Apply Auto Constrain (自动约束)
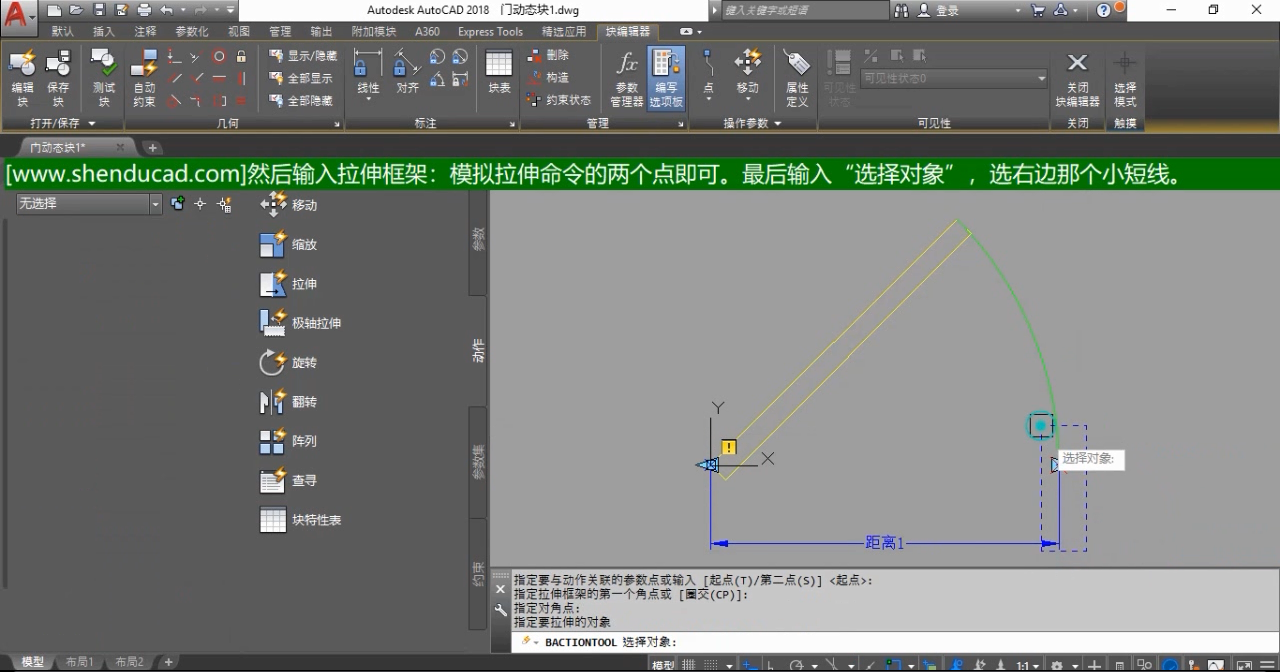The width and height of the screenshot is (1280, 672). pos(145,78)
